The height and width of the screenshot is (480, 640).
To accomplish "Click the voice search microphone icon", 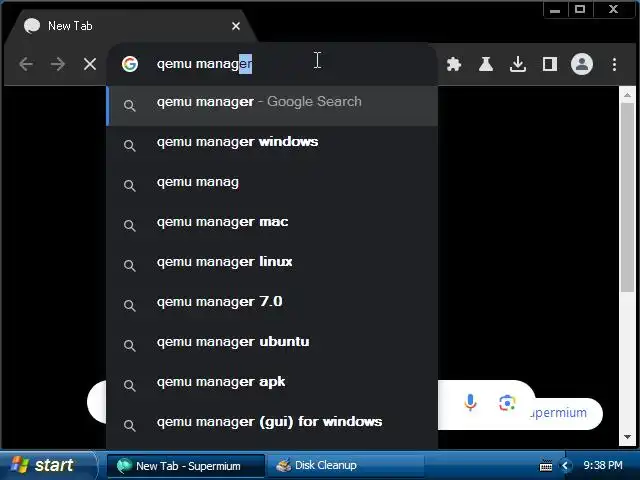I will pyautogui.click(x=470, y=403).
